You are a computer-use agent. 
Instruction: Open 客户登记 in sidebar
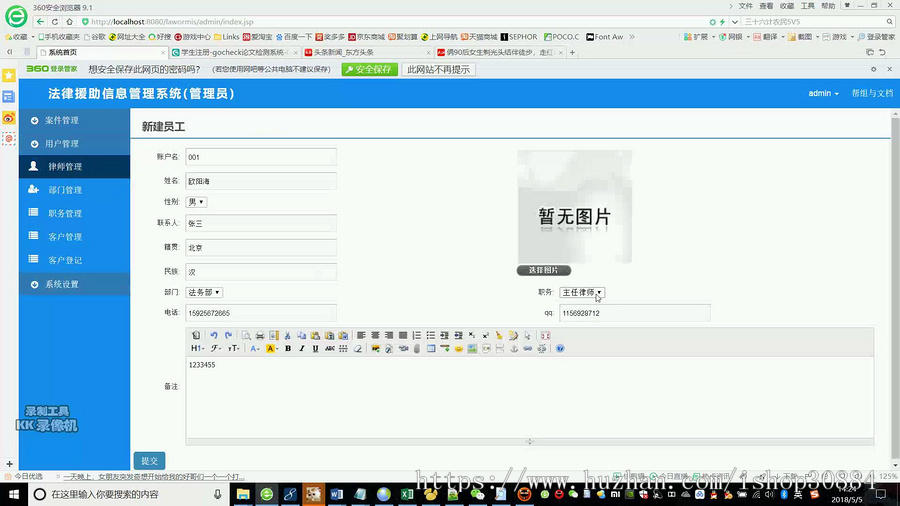pos(75,260)
